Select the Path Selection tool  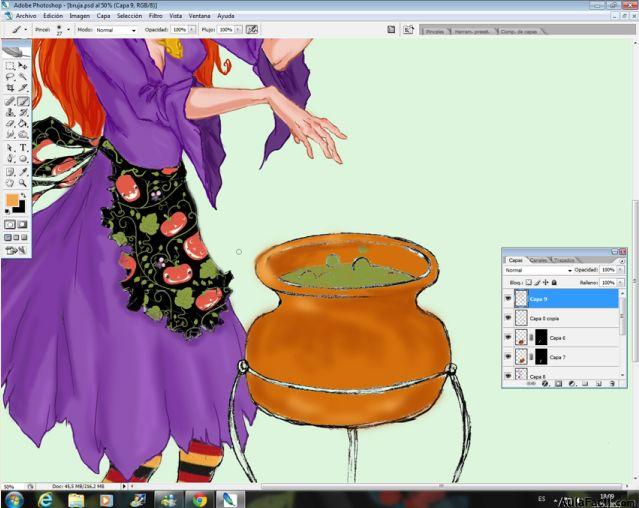10,147
